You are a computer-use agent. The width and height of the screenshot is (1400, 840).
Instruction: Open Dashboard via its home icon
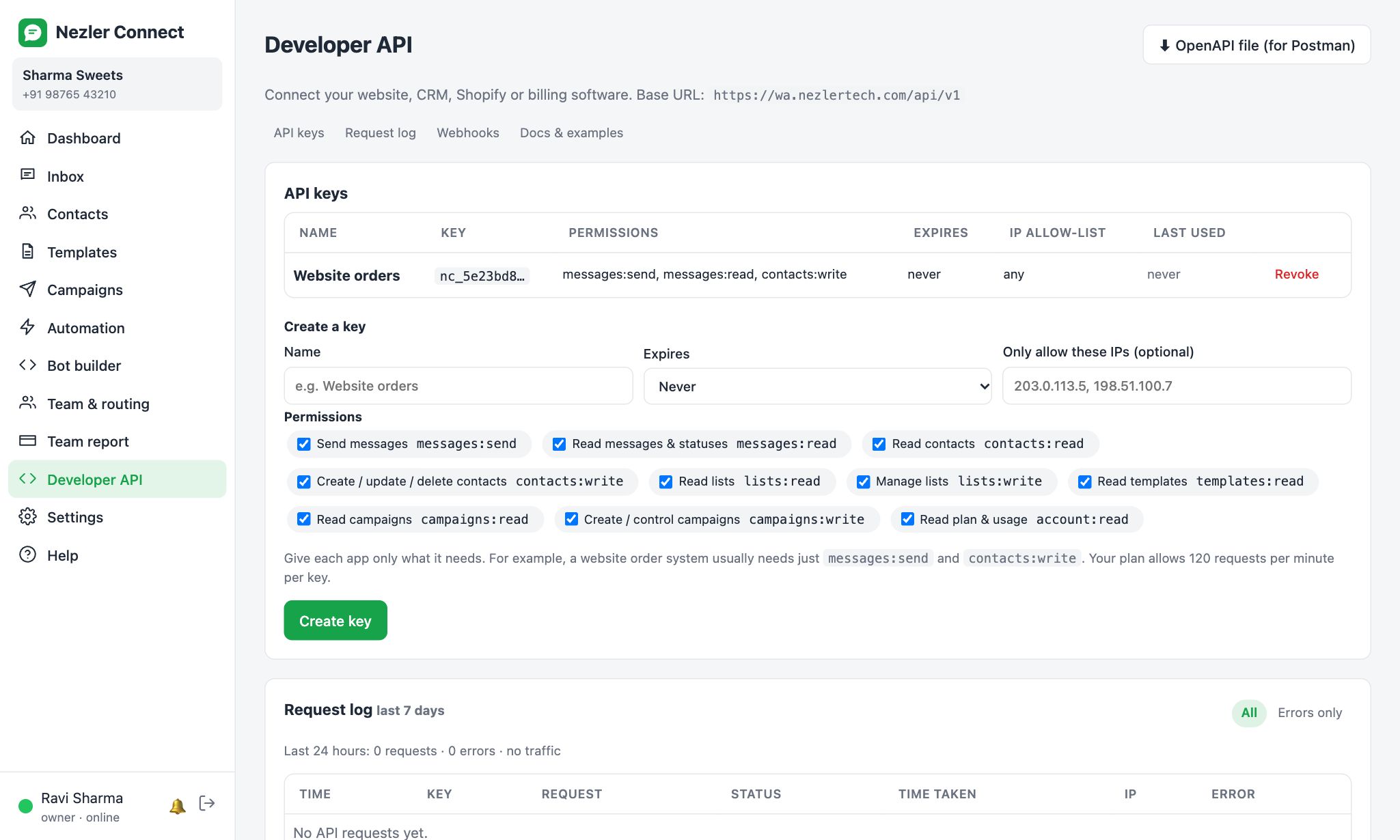[27, 138]
